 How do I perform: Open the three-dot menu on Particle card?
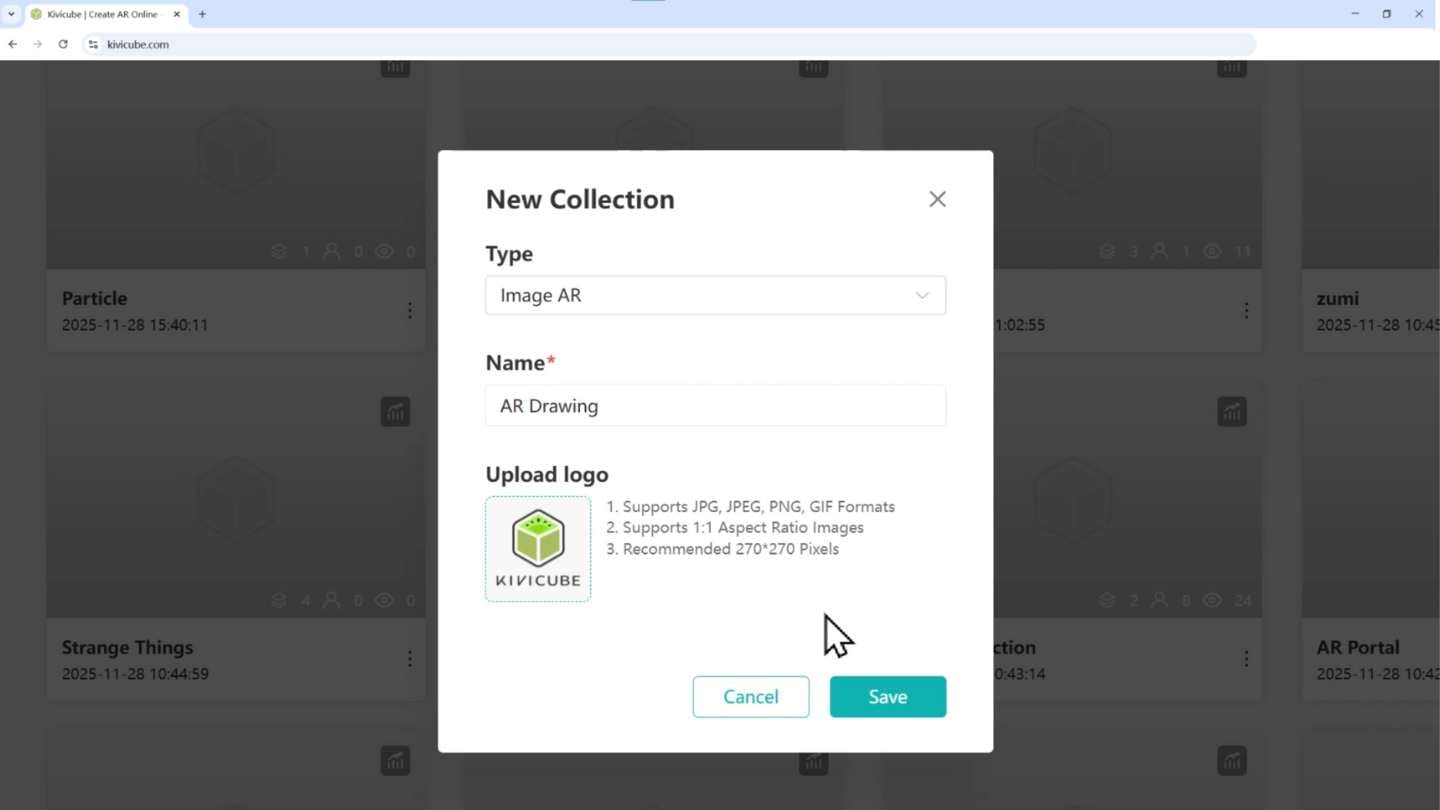[409, 311]
